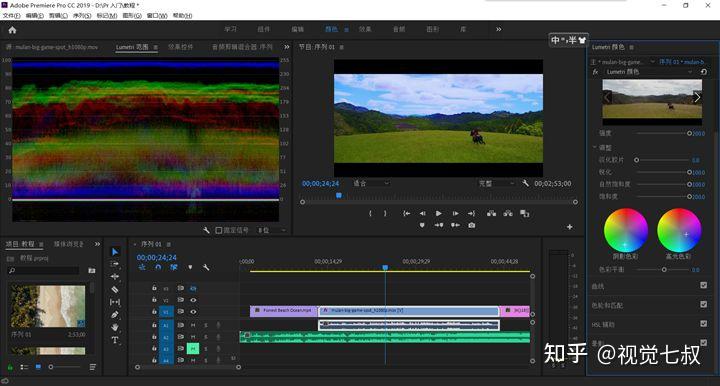Go to Out point in Program Monitor

pyautogui.click(x=472, y=213)
